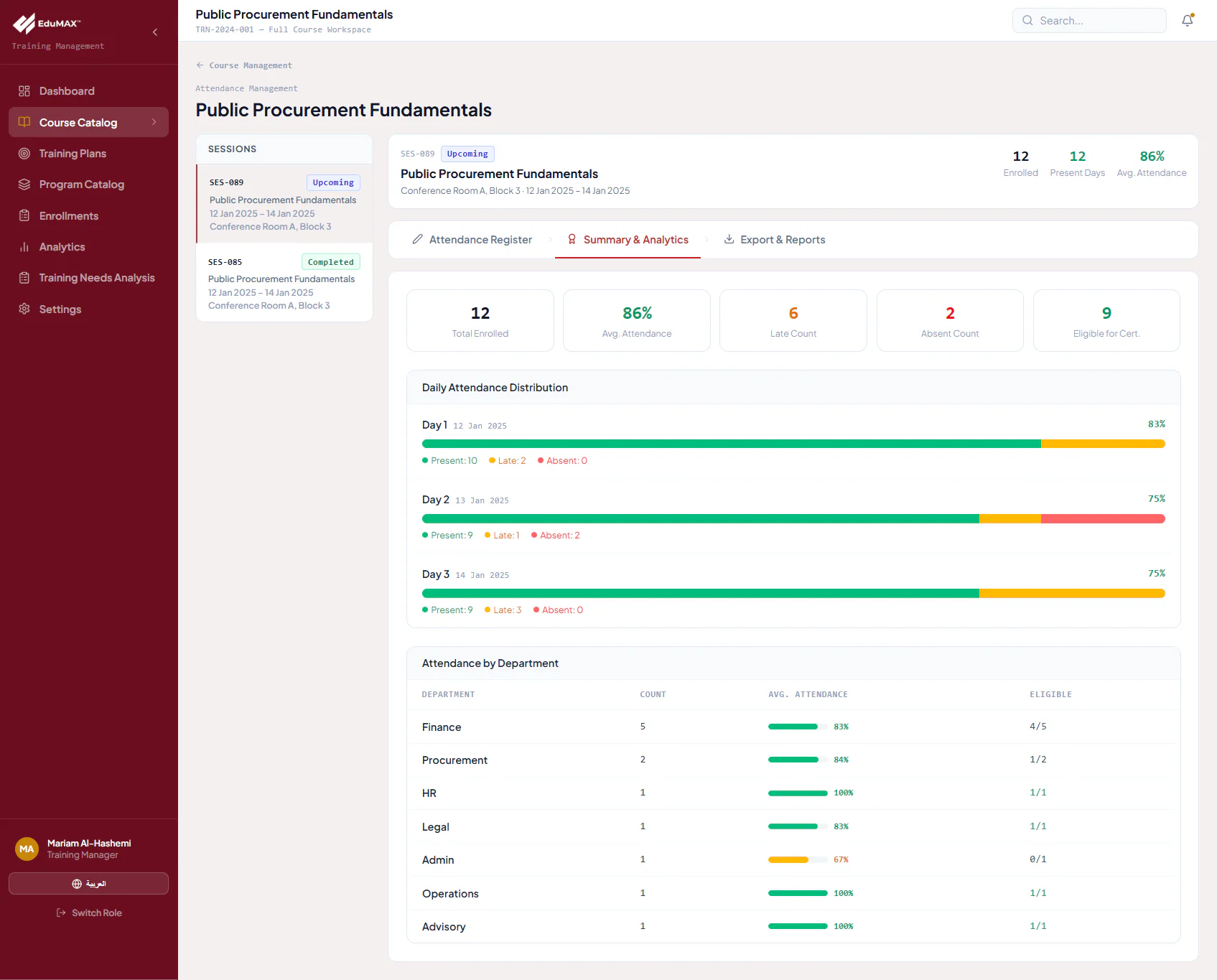Viewport: 1217px width, 980px height.
Task: Open the Enrollments menu item
Action: tap(88, 215)
